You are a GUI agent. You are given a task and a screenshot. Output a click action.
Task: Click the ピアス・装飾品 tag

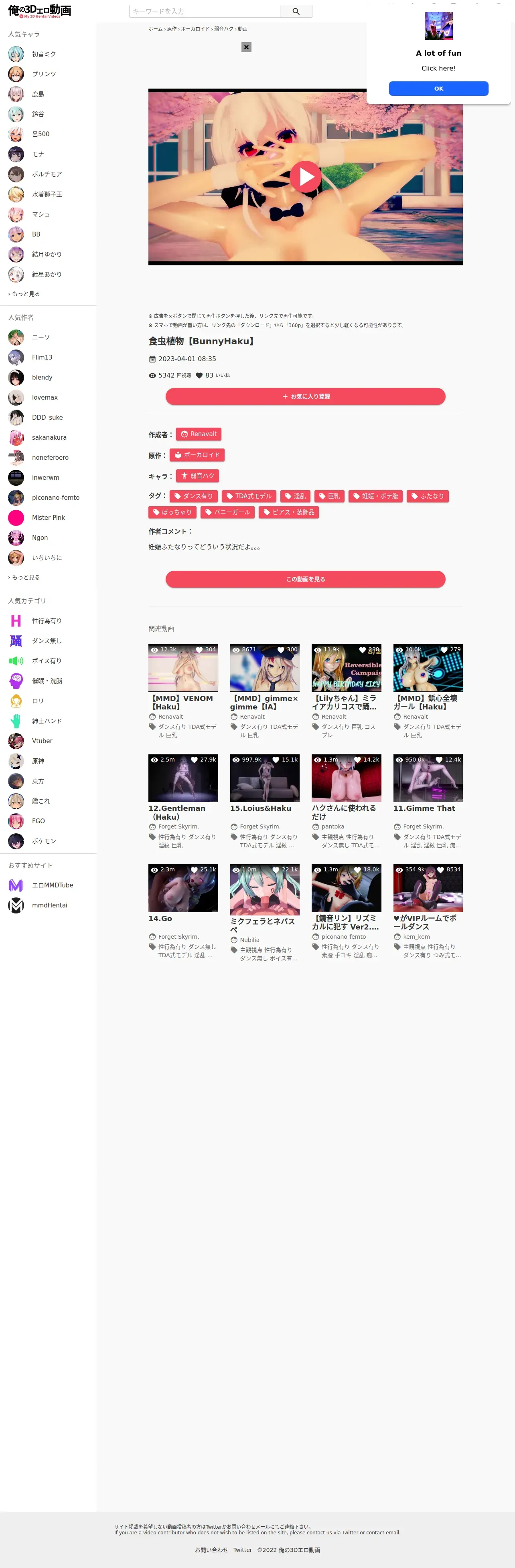pyautogui.click(x=289, y=512)
